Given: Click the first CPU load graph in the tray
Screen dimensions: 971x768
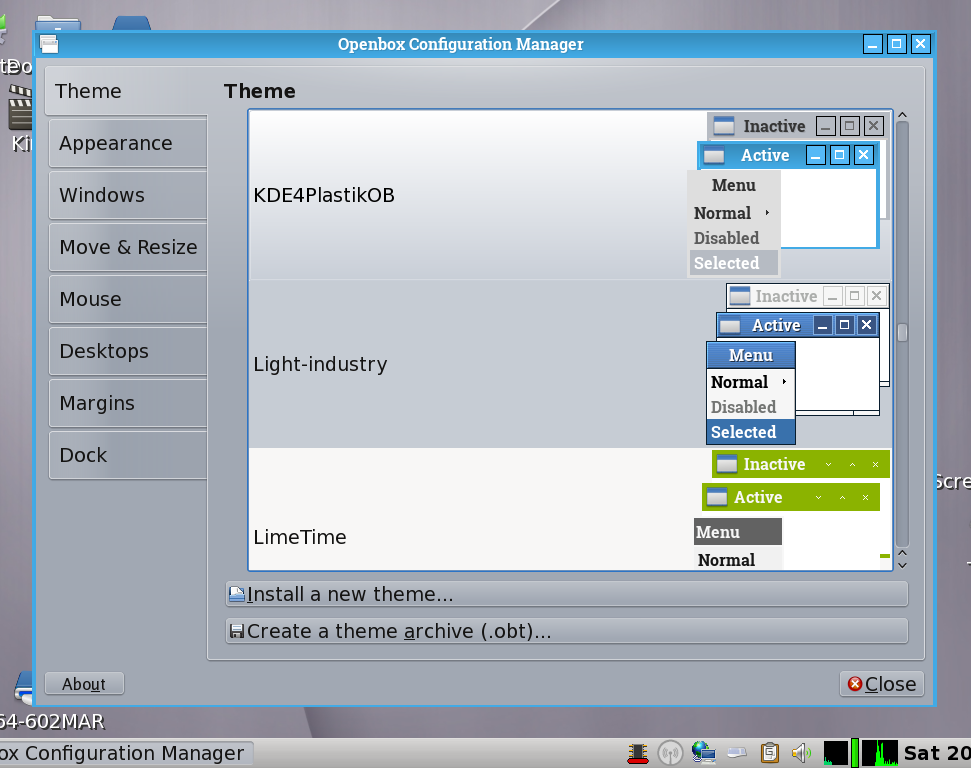Looking at the screenshot, I should (x=835, y=753).
